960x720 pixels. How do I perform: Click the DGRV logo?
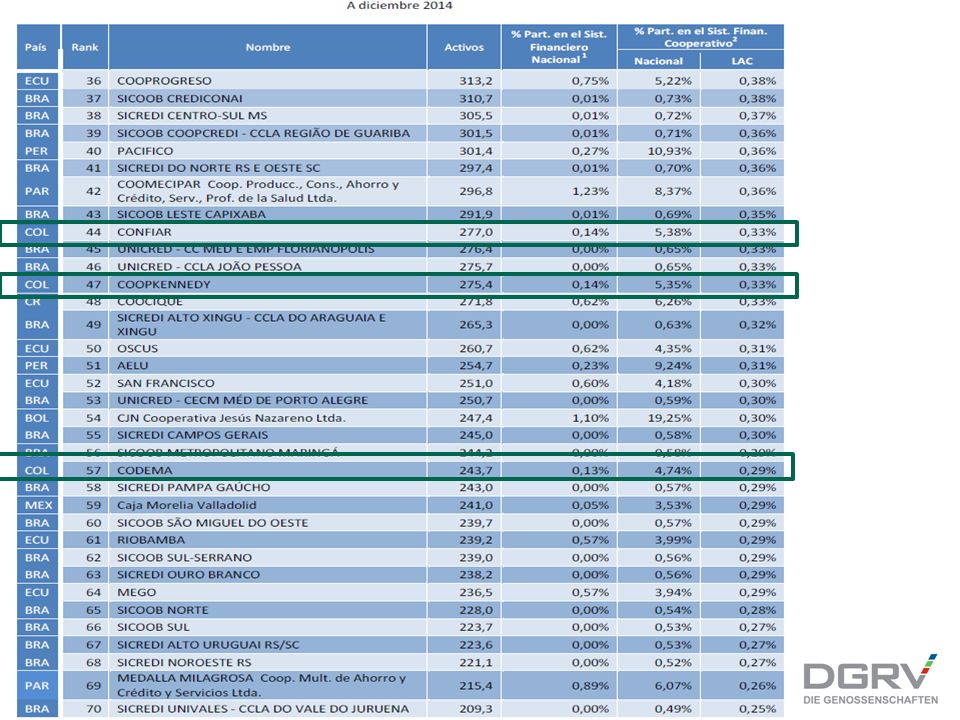870,680
